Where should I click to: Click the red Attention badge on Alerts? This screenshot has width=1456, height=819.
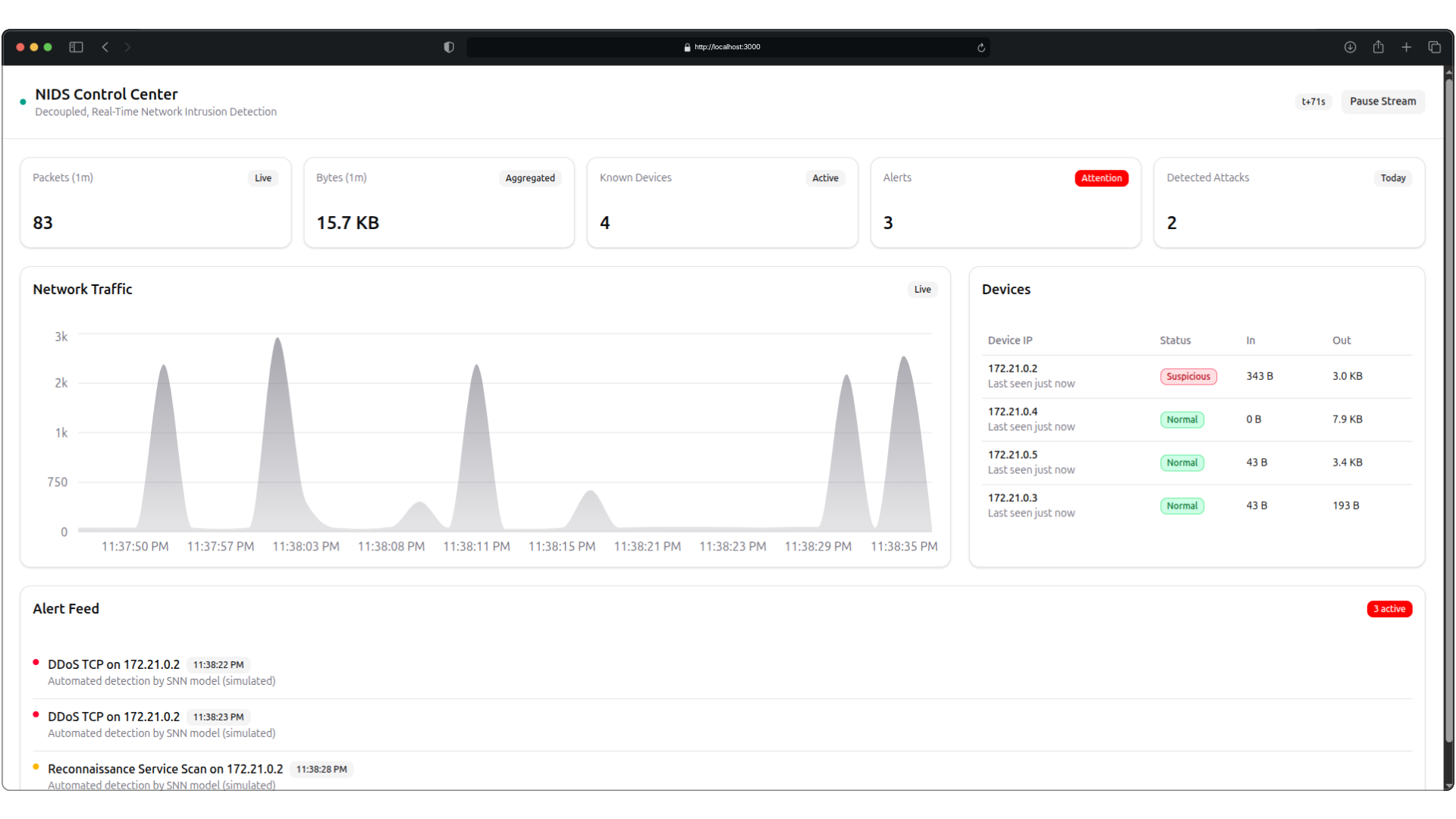tap(1100, 178)
